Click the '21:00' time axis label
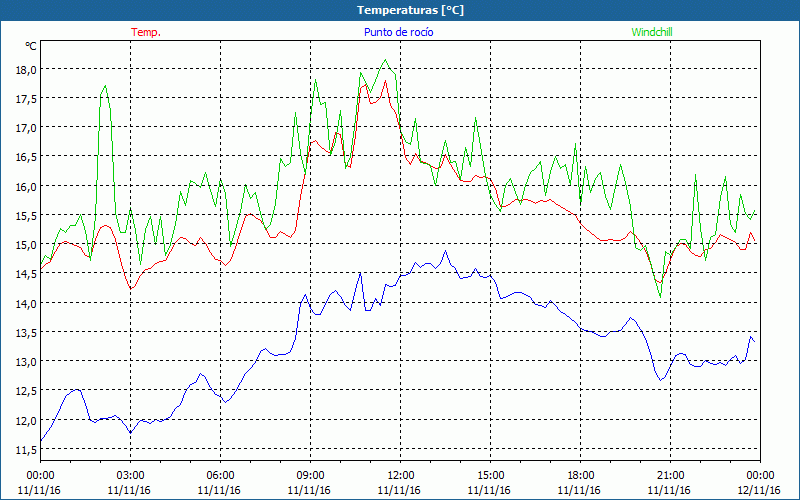Image resolution: width=800 pixels, height=500 pixels. 670,476
